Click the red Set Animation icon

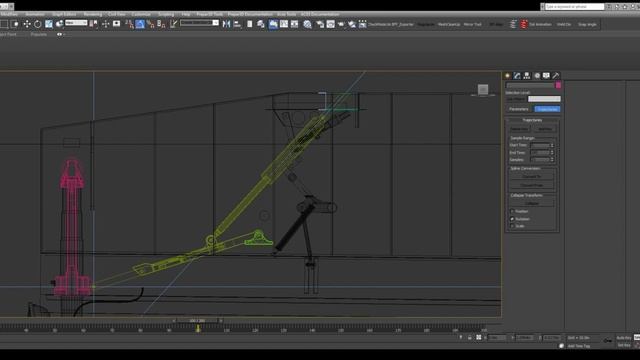524,24
